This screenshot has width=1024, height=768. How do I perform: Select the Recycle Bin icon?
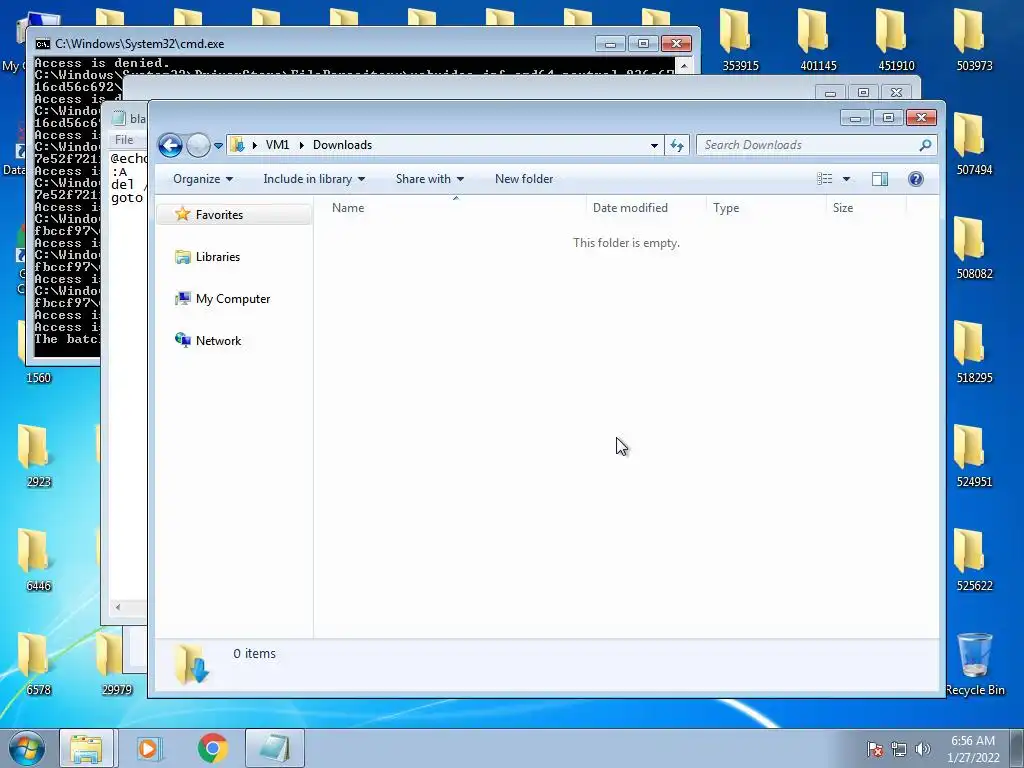coord(974,664)
